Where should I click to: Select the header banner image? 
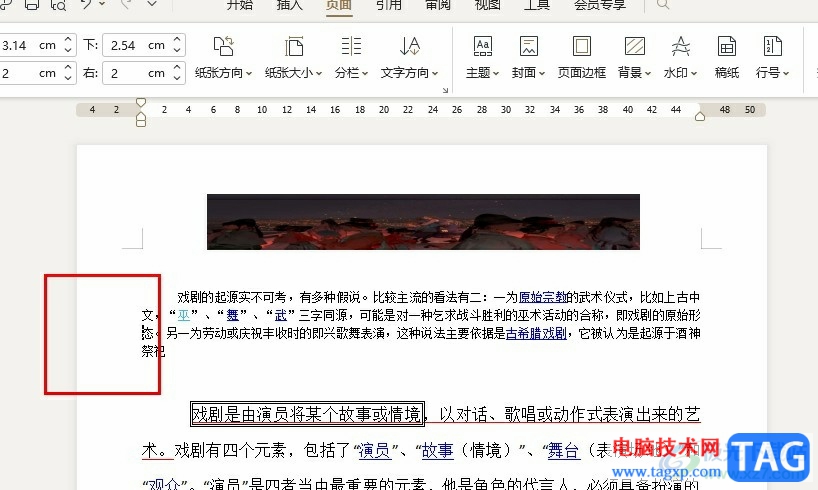(423, 222)
